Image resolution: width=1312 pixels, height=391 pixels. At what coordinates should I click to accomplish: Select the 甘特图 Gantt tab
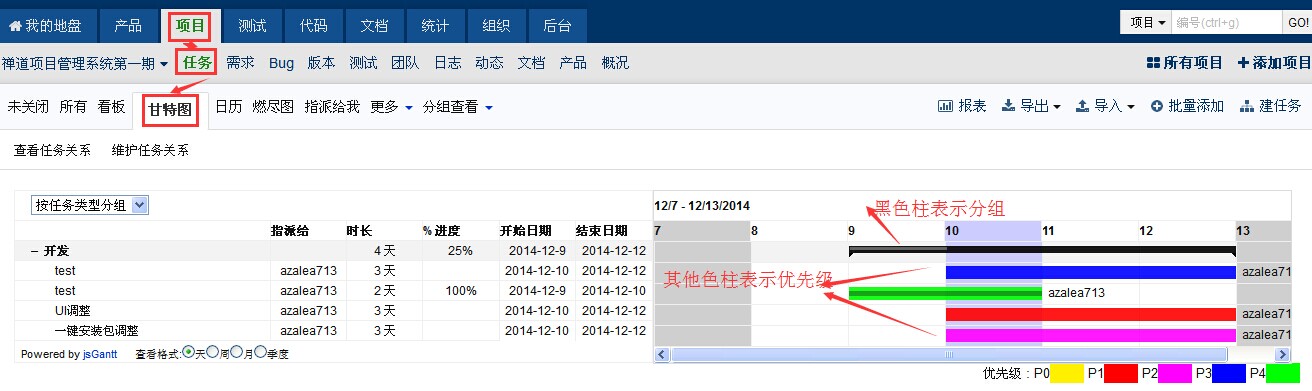[170, 109]
